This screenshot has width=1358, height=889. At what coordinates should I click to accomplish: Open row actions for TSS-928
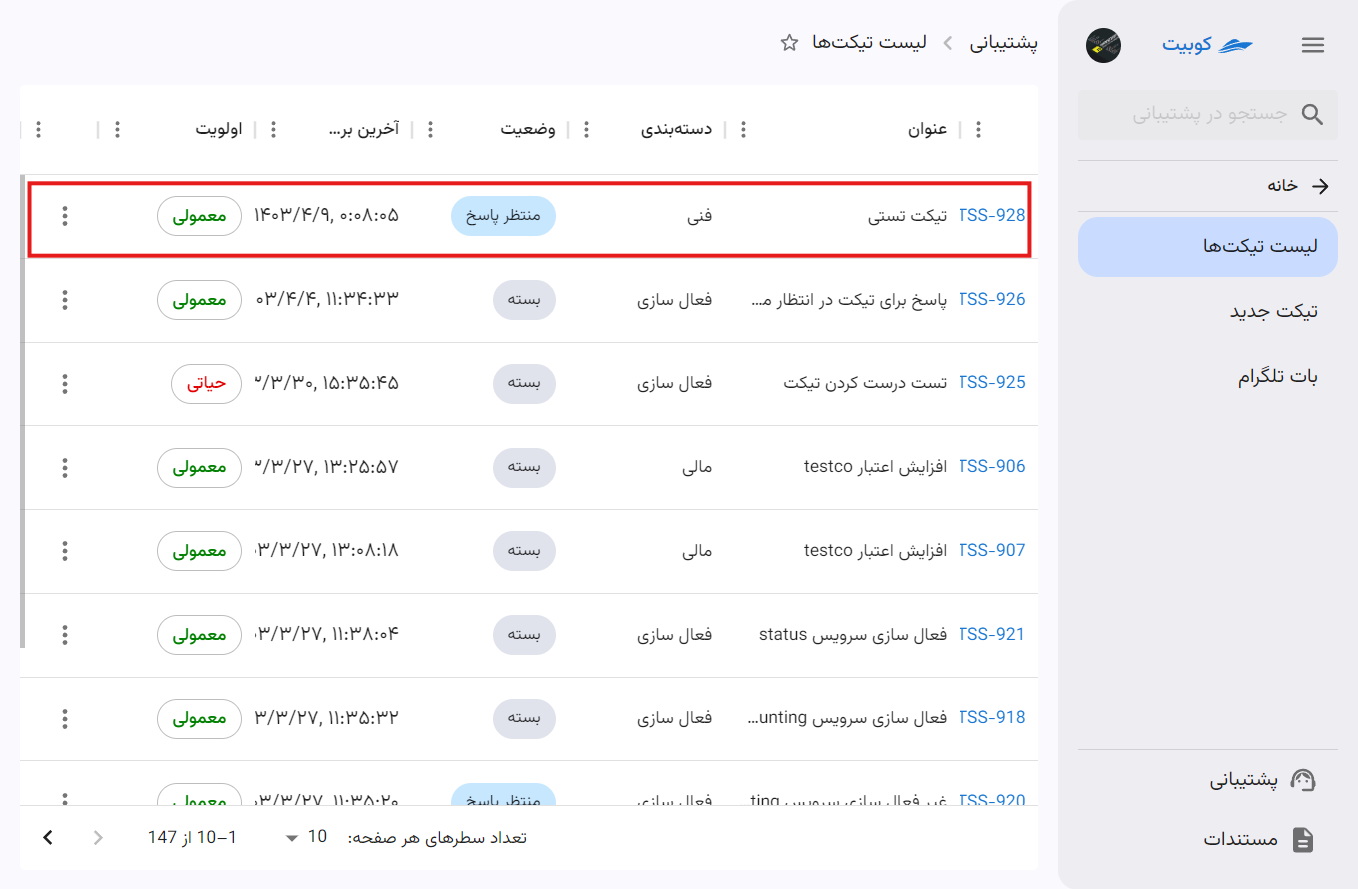pos(65,216)
